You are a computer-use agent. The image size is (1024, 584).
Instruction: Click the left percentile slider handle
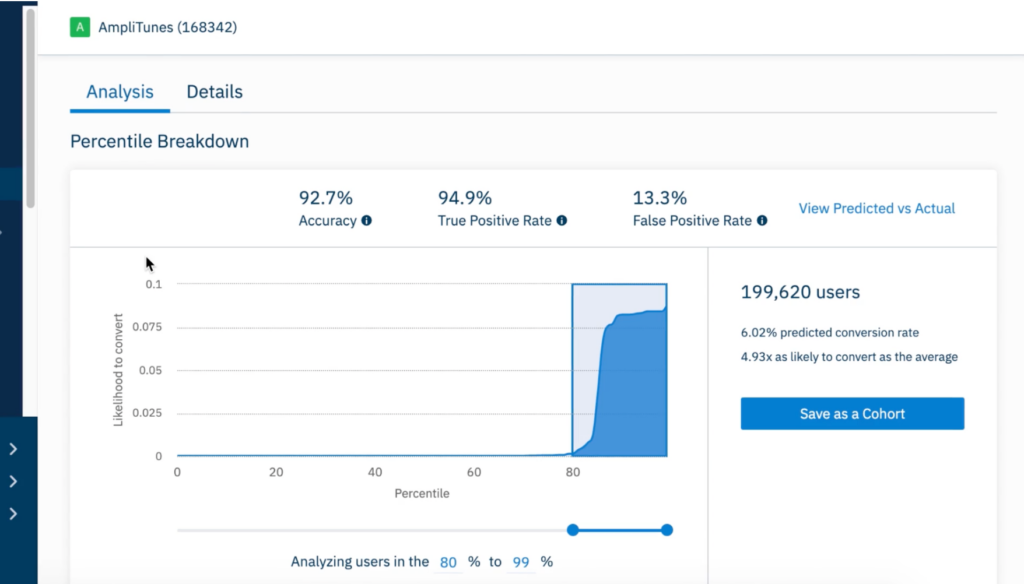coord(573,530)
